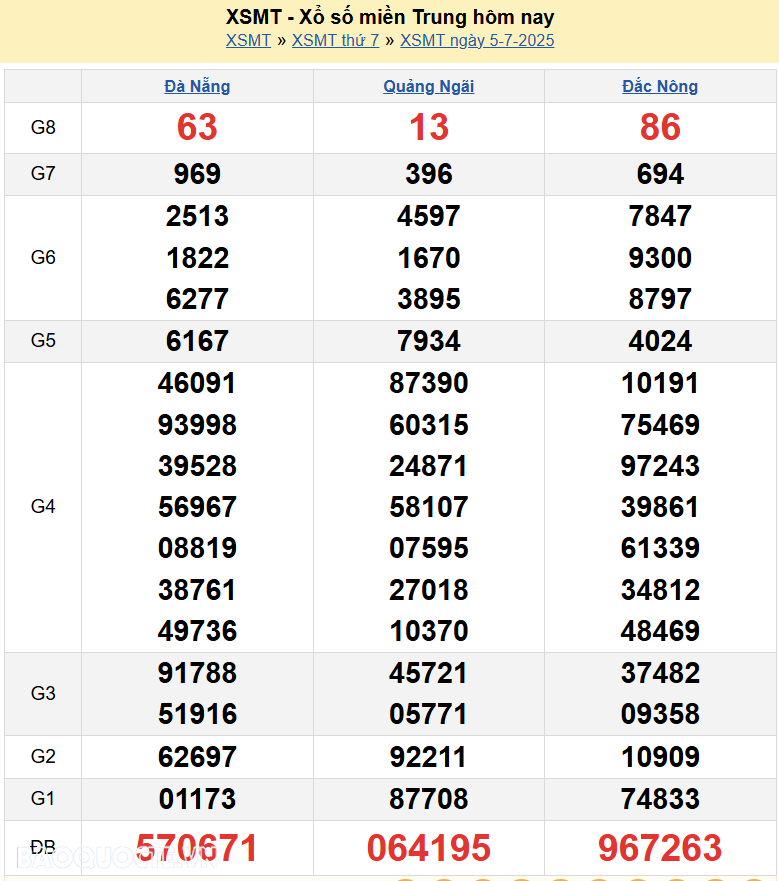Open the Đà Nẵng column header link

[x=197, y=86]
